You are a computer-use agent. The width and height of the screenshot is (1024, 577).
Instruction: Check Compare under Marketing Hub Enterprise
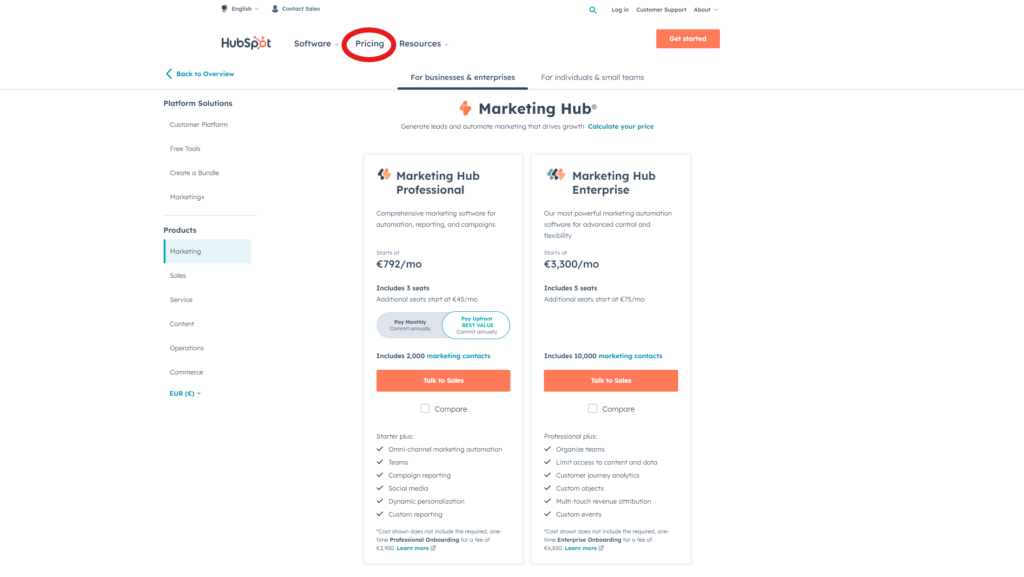pos(592,409)
